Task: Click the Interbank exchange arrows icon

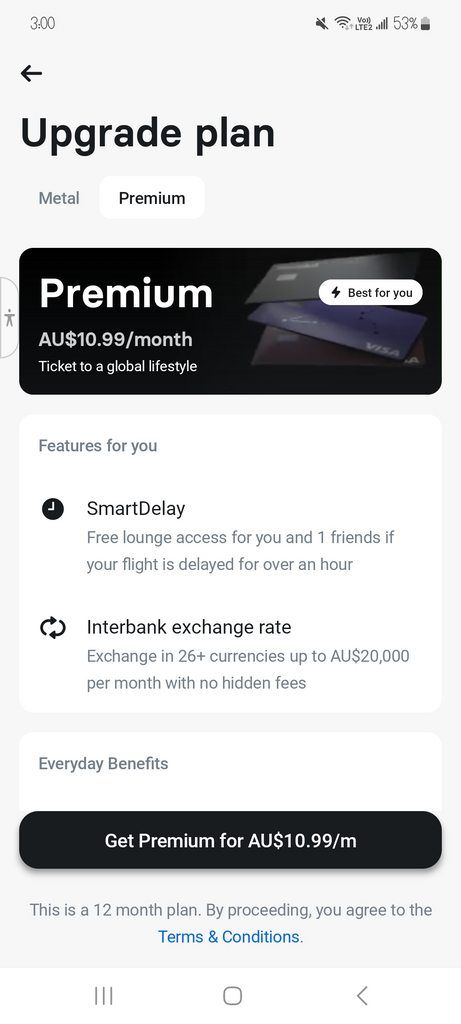Action: click(53, 628)
